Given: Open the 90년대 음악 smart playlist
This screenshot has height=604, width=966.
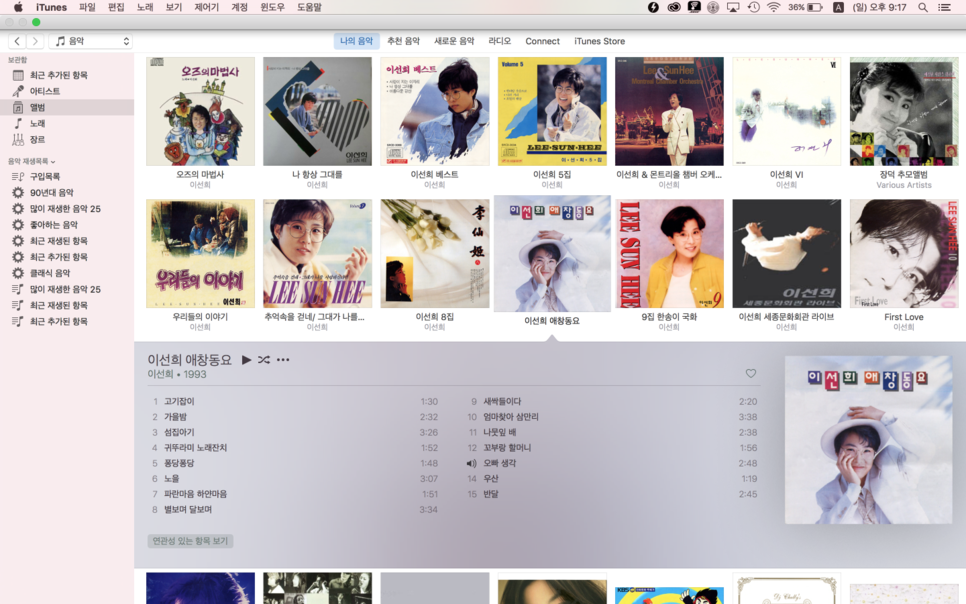Looking at the screenshot, I should click(x=67, y=193).
